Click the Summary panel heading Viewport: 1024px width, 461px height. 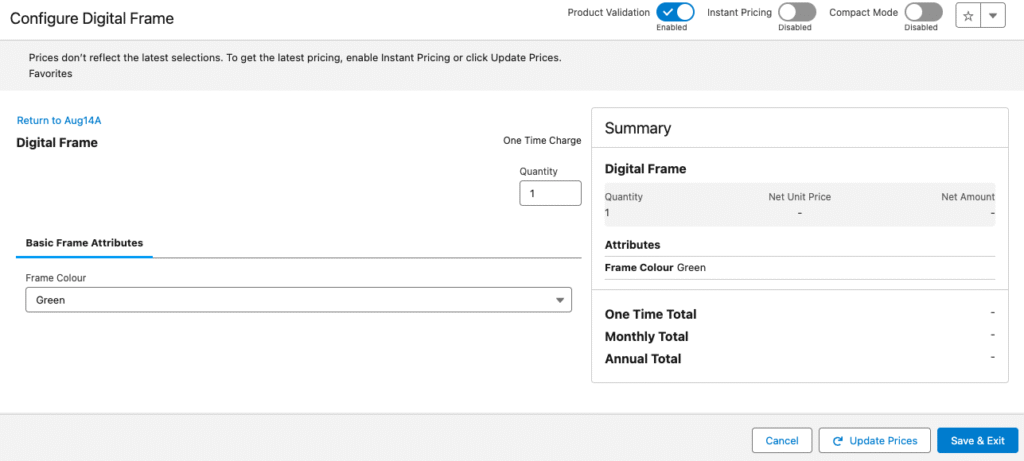[638, 128]
